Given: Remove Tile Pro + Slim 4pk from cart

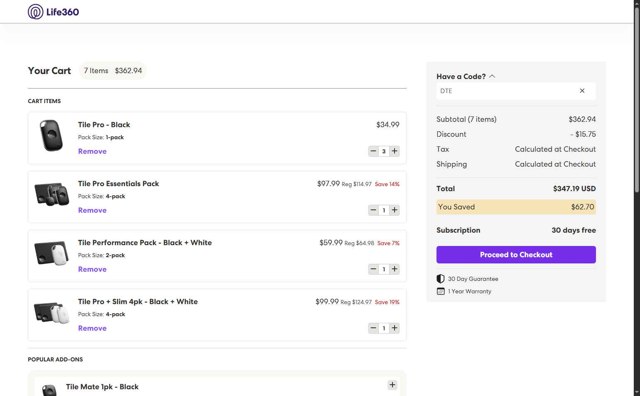Looking at the screenshot, I should pos(92,328).
